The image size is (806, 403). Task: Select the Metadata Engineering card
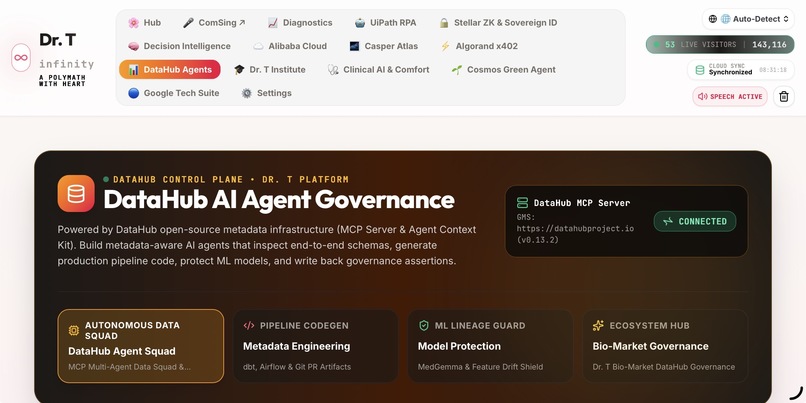pos(316,346)
